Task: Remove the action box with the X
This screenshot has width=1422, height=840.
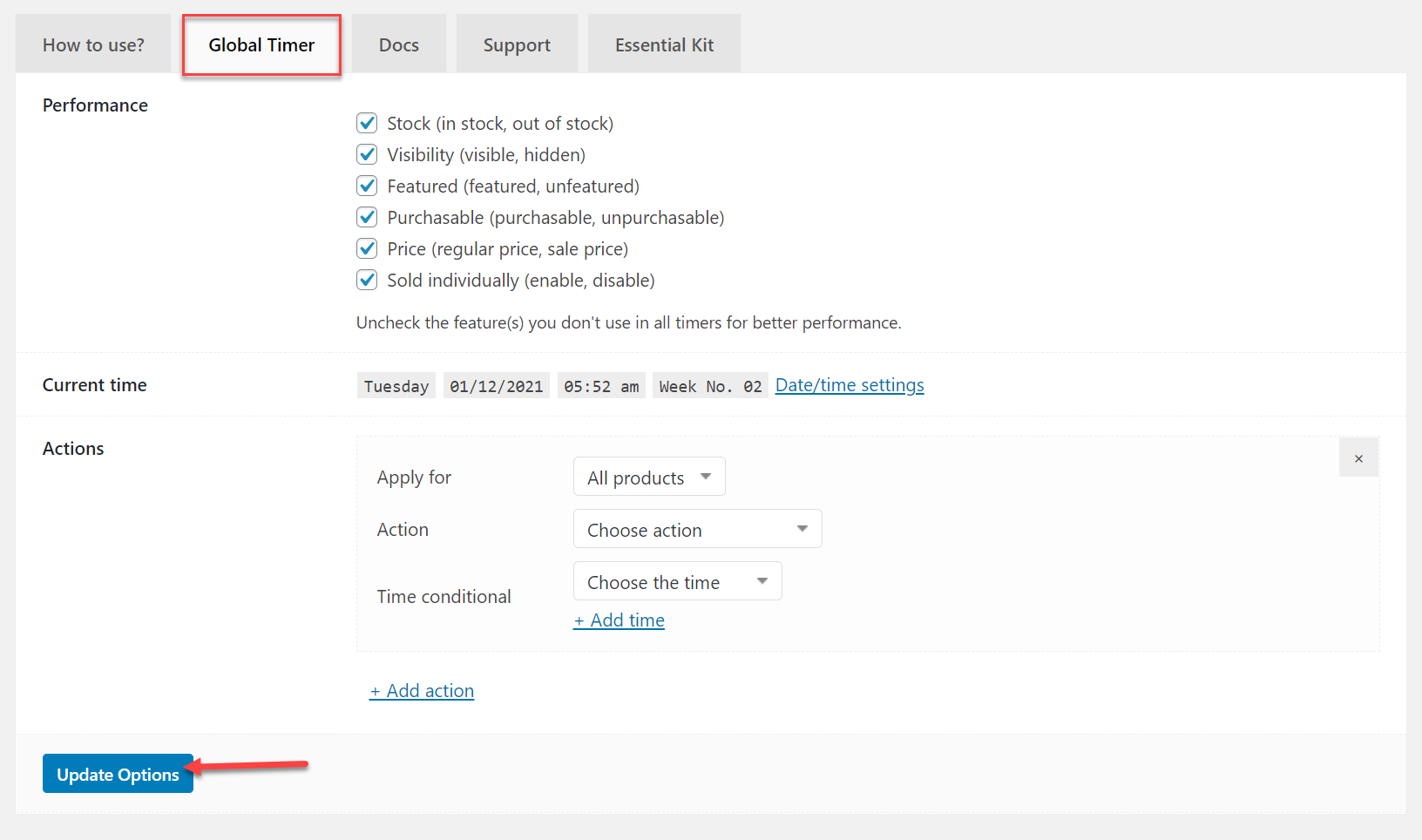Action: [x=1358, y=457]
